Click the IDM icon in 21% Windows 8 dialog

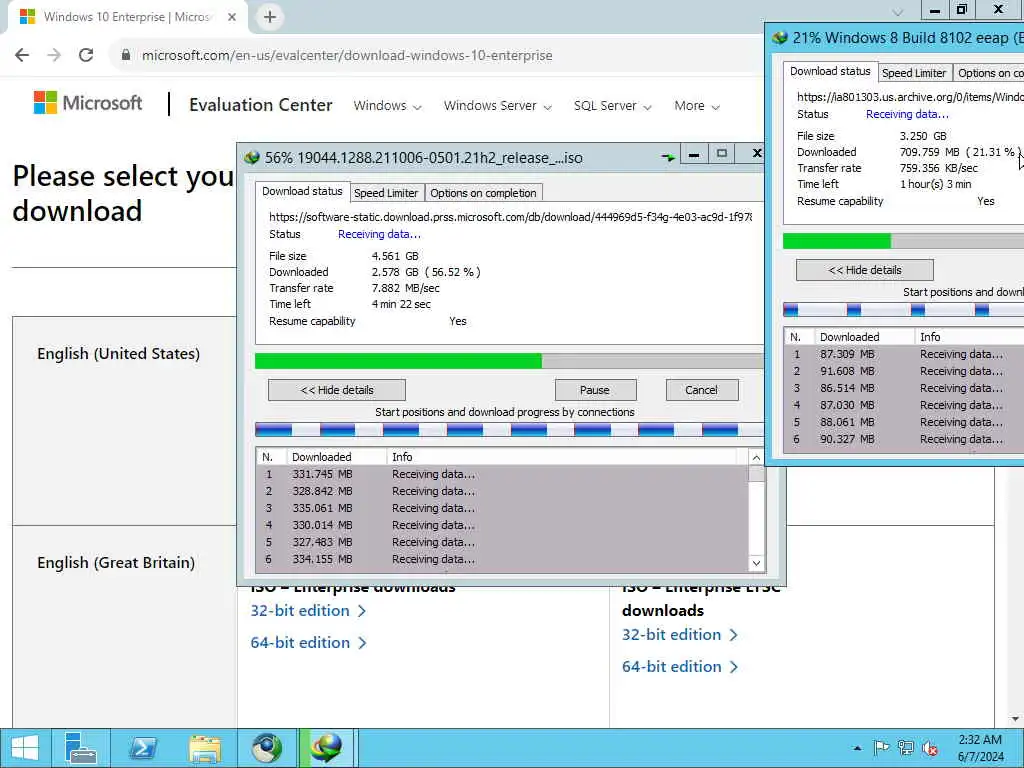click(x=780, y=38)
